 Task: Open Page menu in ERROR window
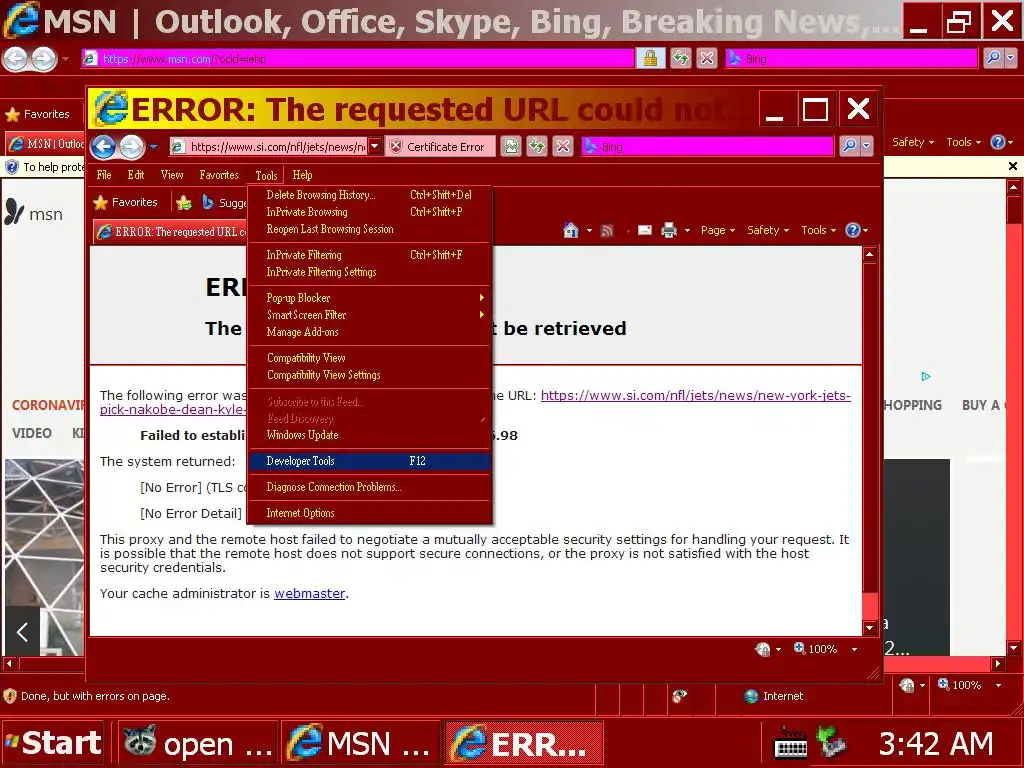click(x=718, y=230)
